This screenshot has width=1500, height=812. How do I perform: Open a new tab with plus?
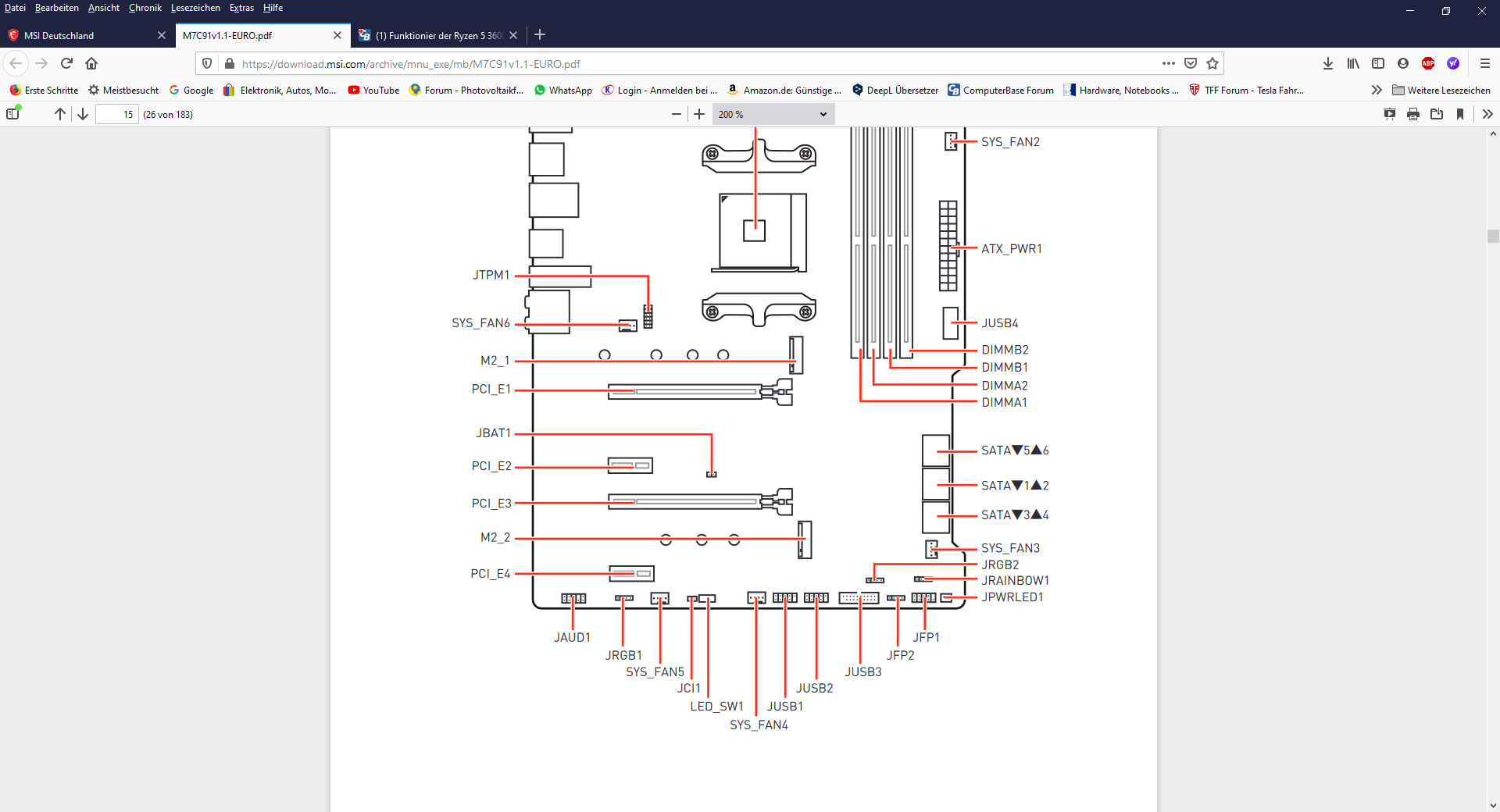click(540, 34)
